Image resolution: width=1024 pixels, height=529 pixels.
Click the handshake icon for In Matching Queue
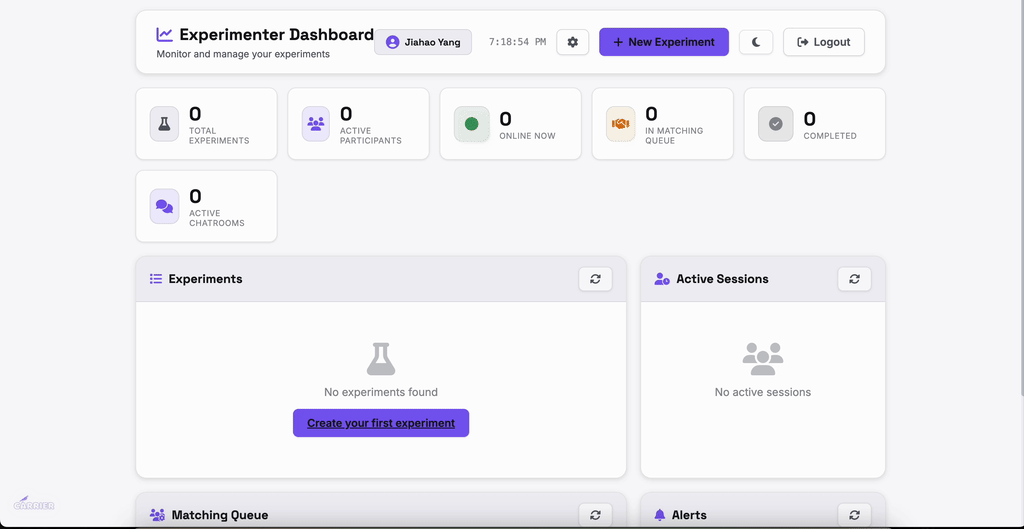click(x=620, y=124)
